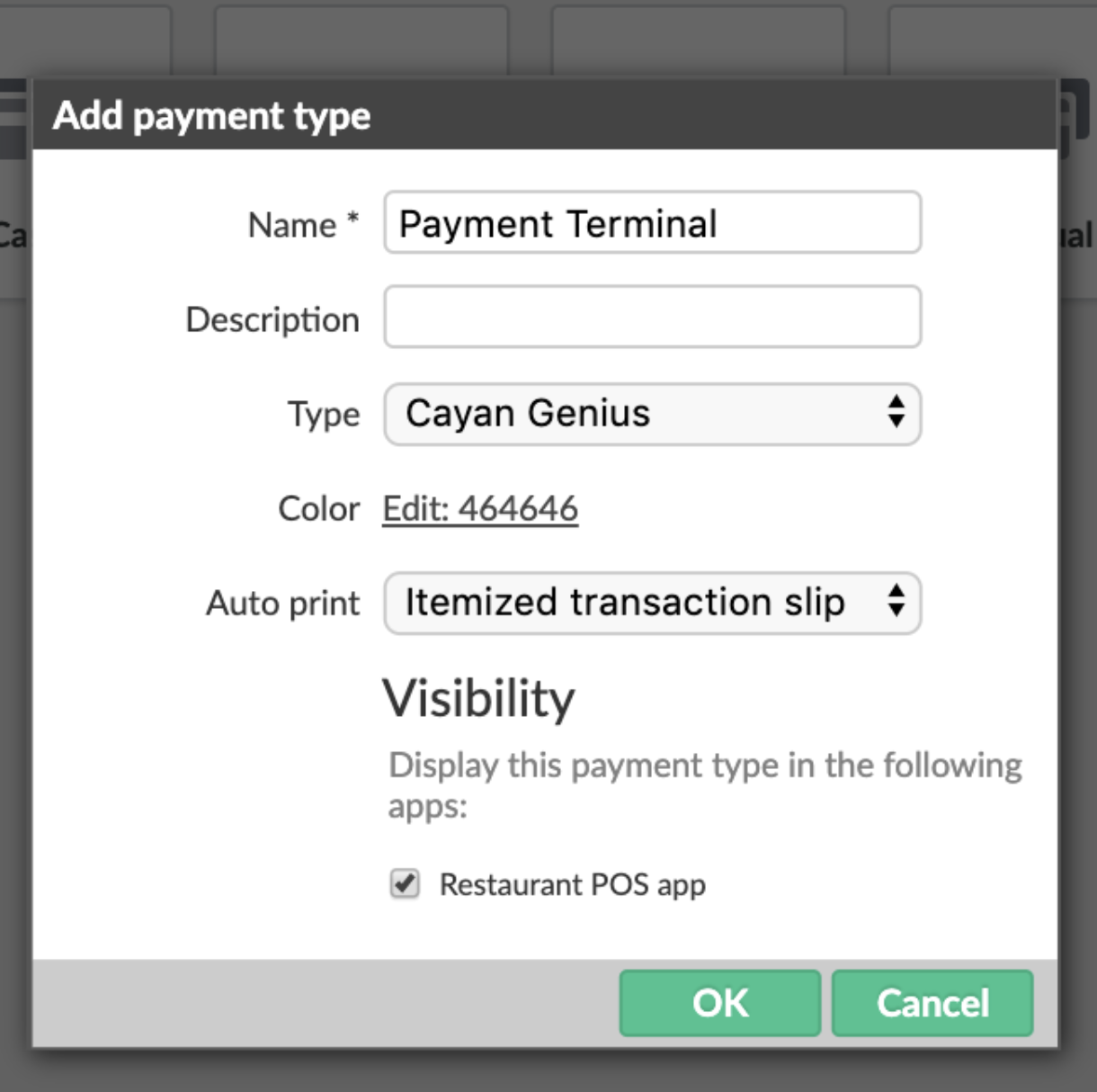This screenshot has height=1092, width=1097.
Task: Click the Name input field
Action: 652,223
